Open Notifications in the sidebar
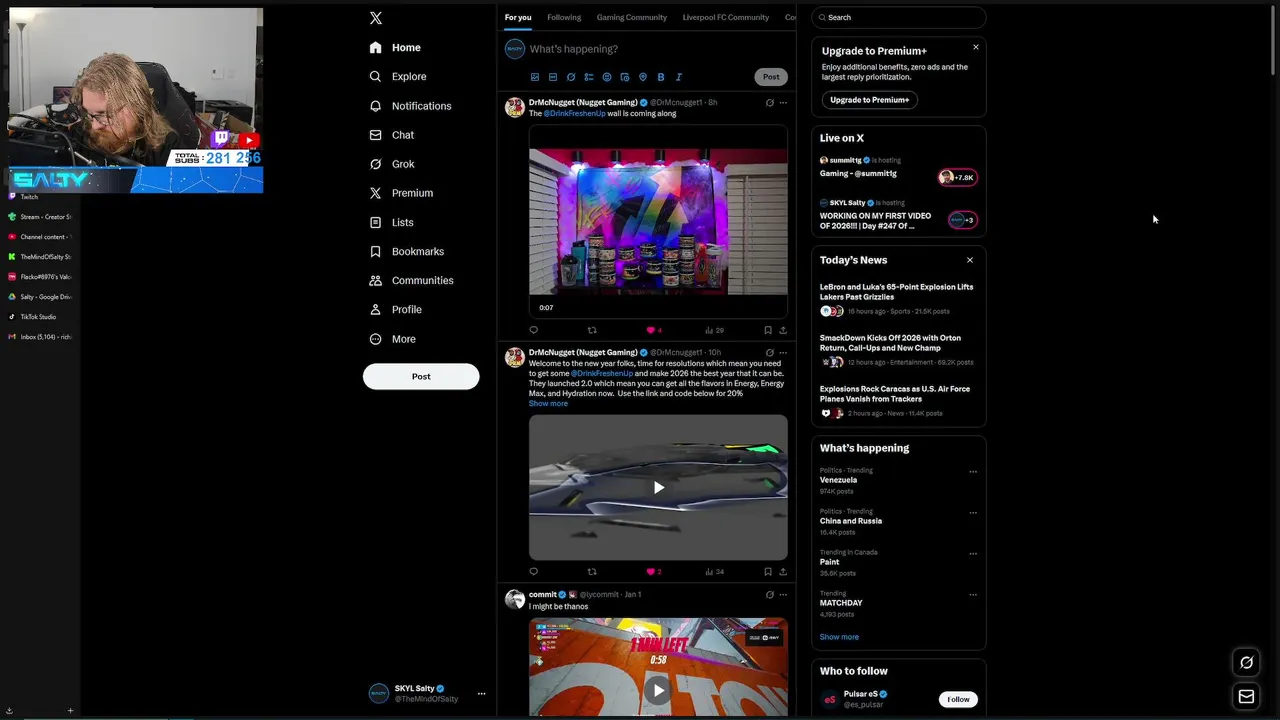 point(410,106)
